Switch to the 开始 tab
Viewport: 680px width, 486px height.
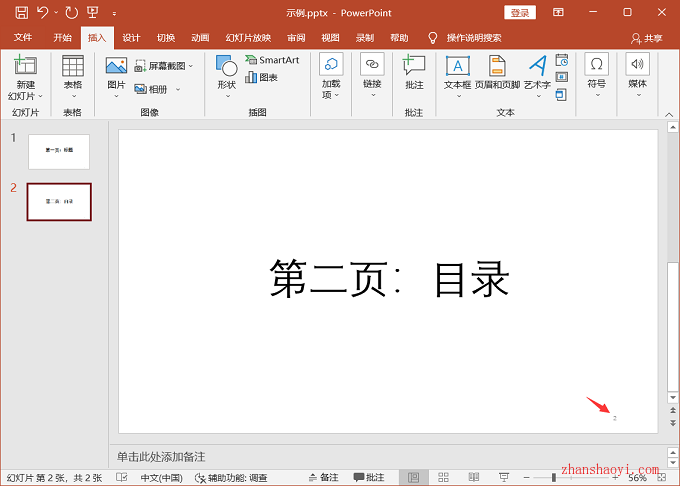[62, 38]
